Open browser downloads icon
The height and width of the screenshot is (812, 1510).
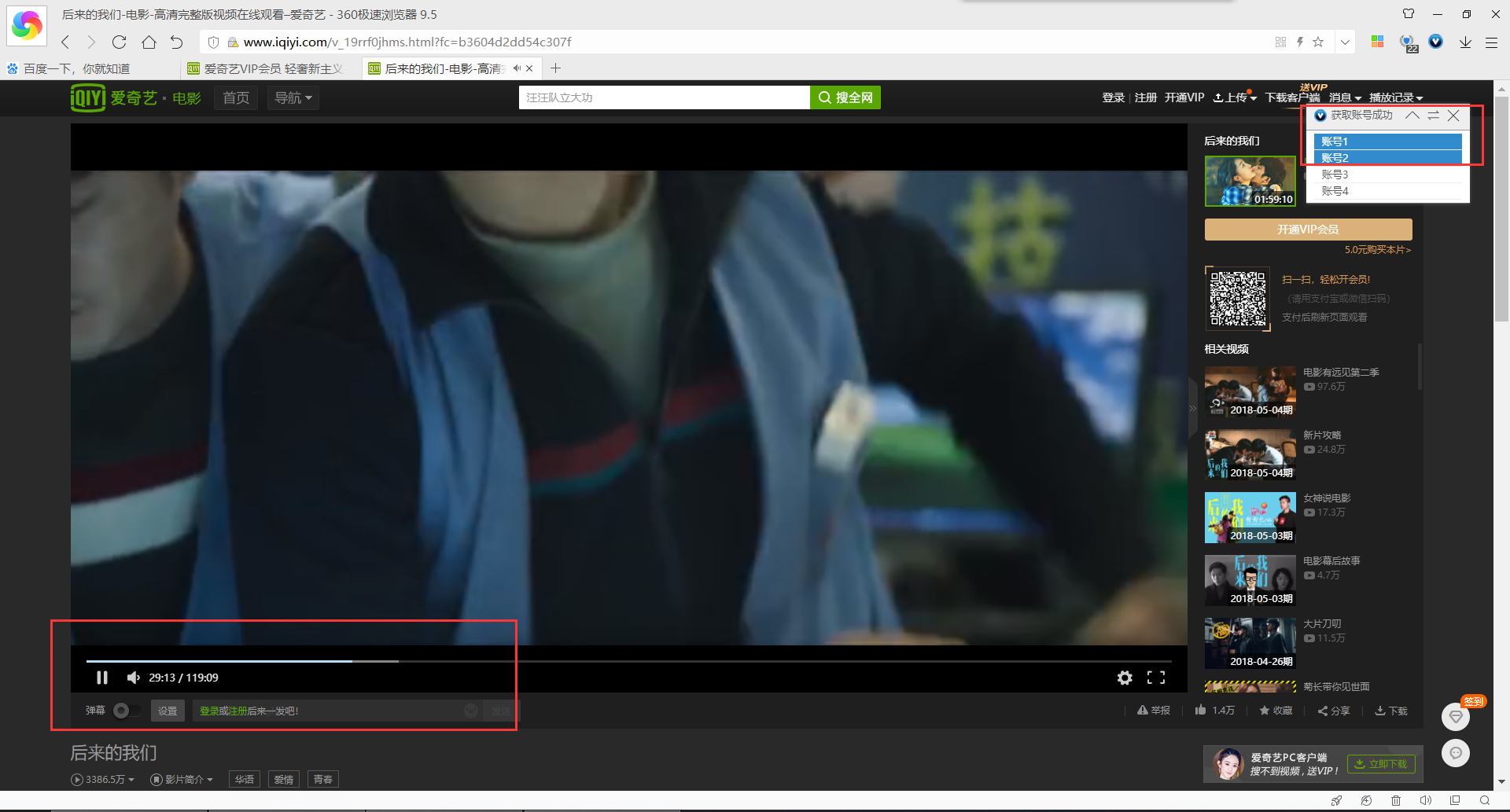[x=1465, y=42]
